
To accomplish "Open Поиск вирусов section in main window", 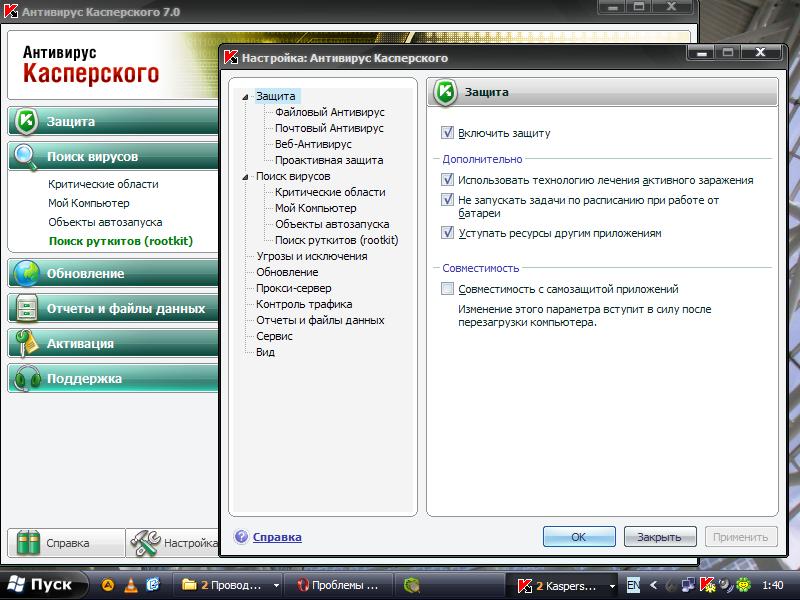I will (x=113, y=157).
